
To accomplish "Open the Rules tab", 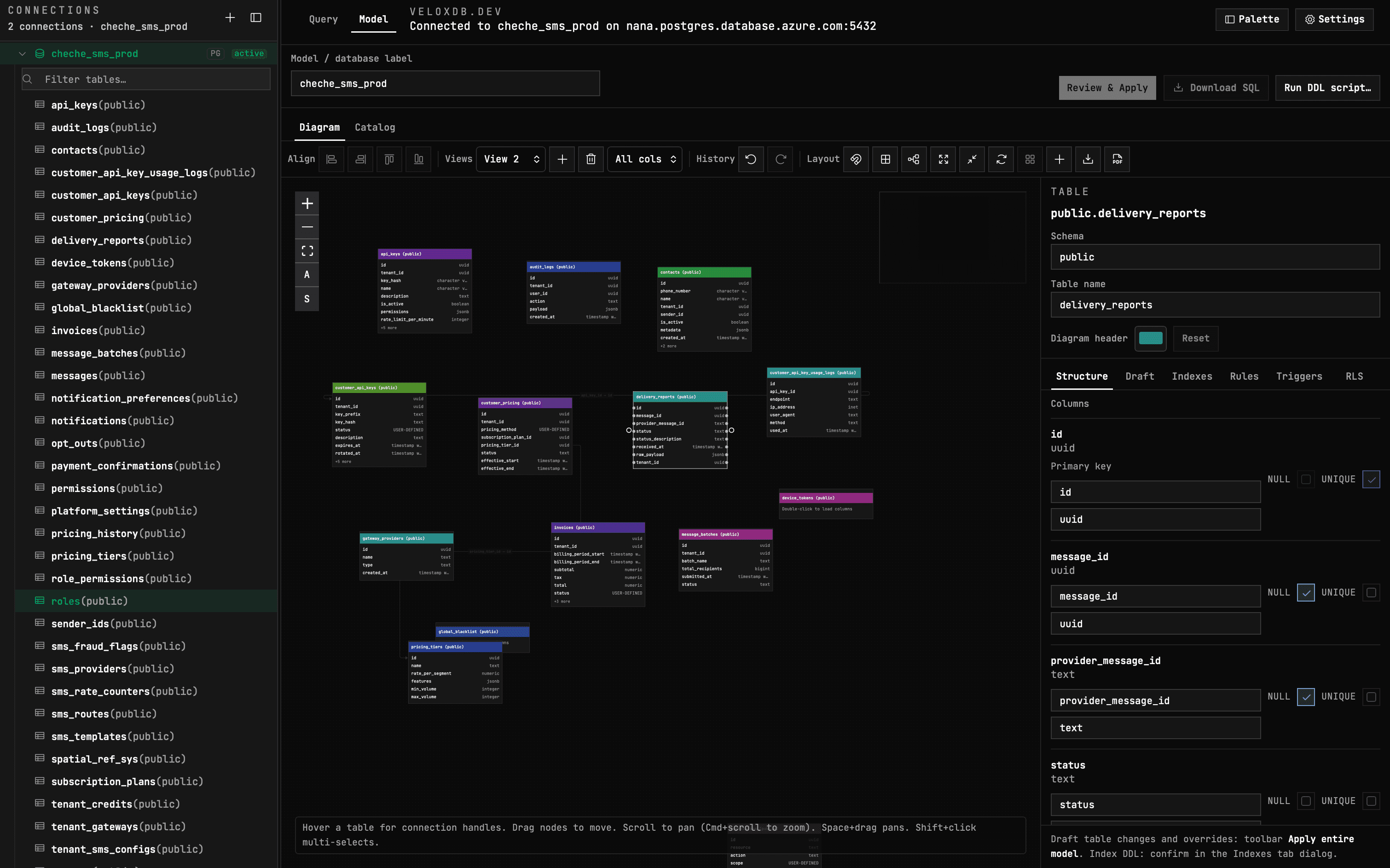I will click(x=1244, y=376).
